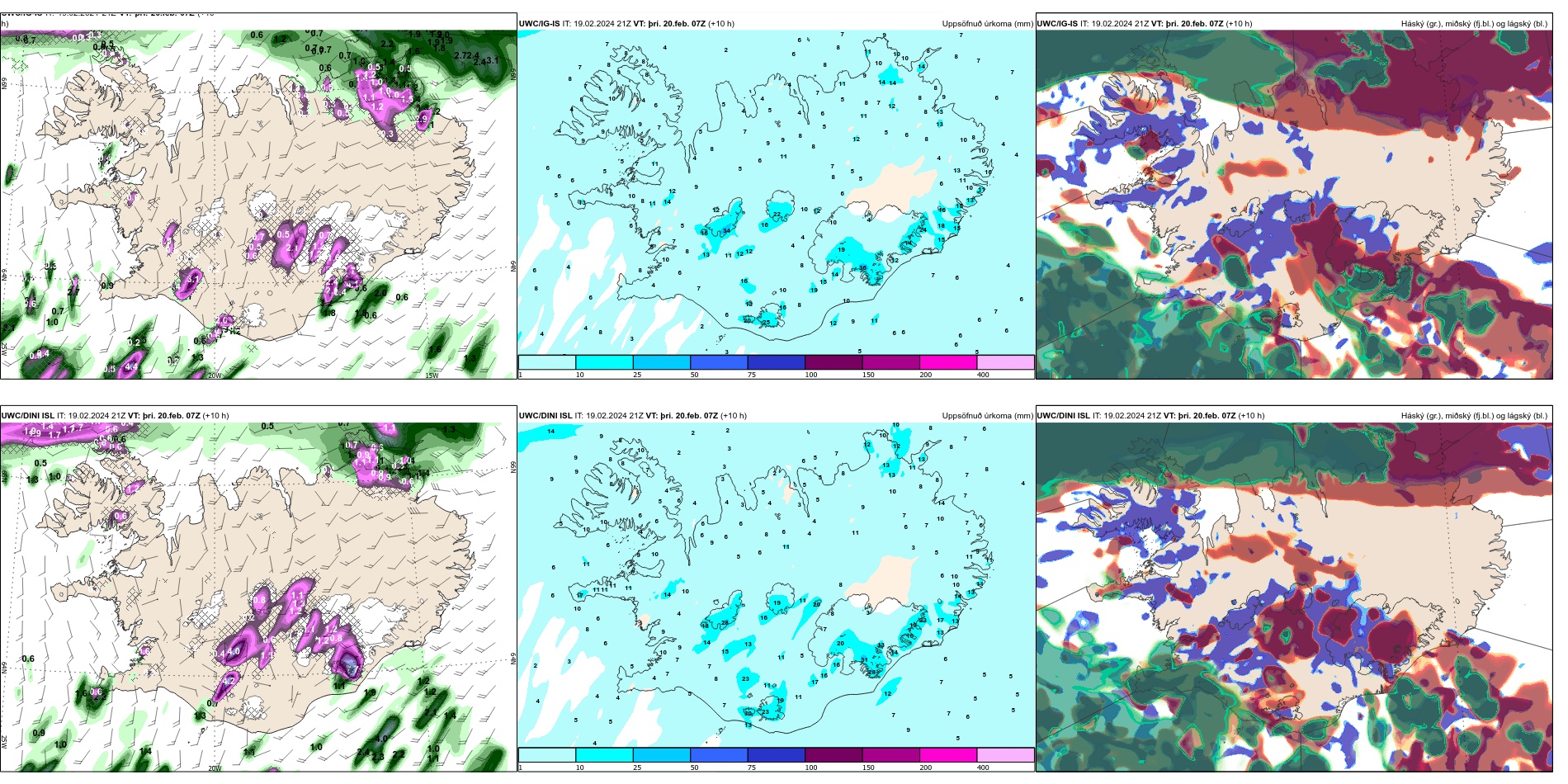Click the purple 150–200 mm swatch in DINI ISL legend
Viewport: 1568px width, 784px height.
[x=891, y=755]
